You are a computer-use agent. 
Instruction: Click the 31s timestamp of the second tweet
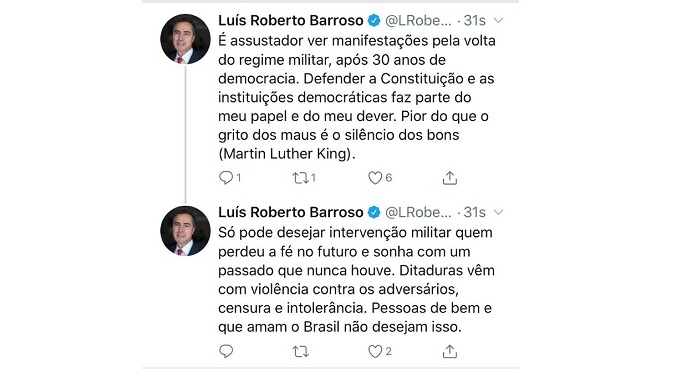coord(474,212)
